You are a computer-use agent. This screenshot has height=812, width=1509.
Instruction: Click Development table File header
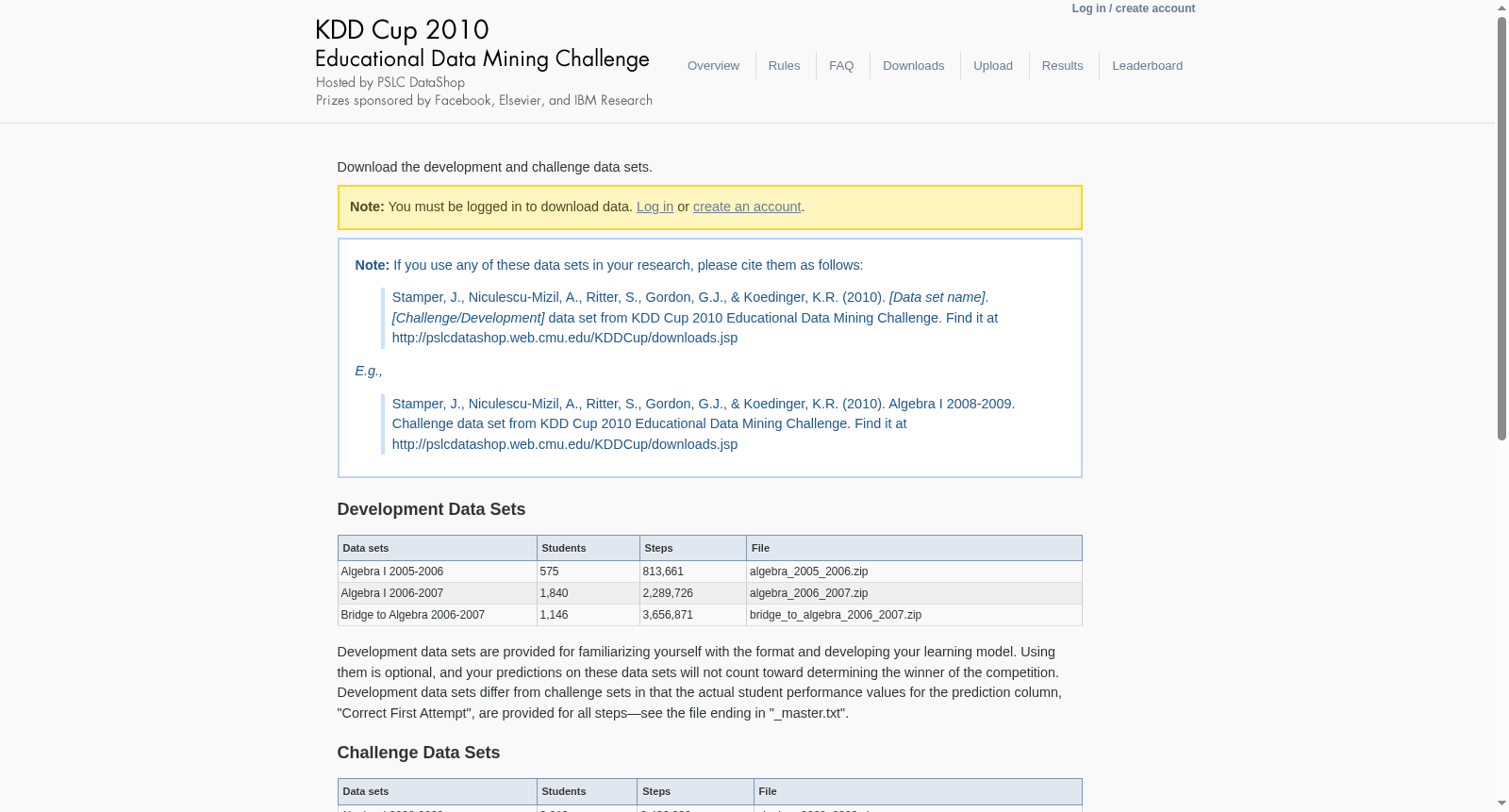click(x=914, y=548)
